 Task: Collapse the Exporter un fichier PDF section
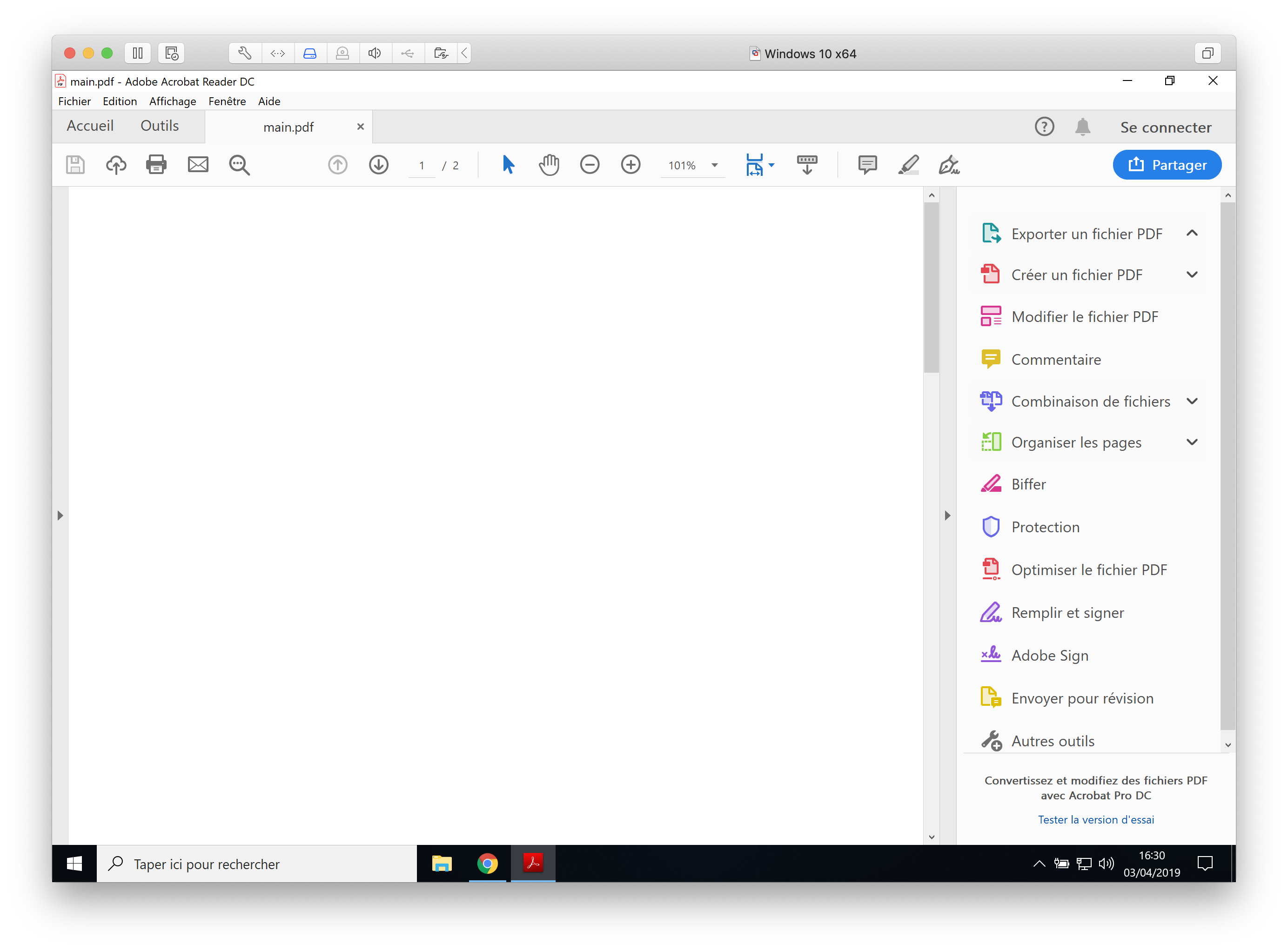point(1192,233)
